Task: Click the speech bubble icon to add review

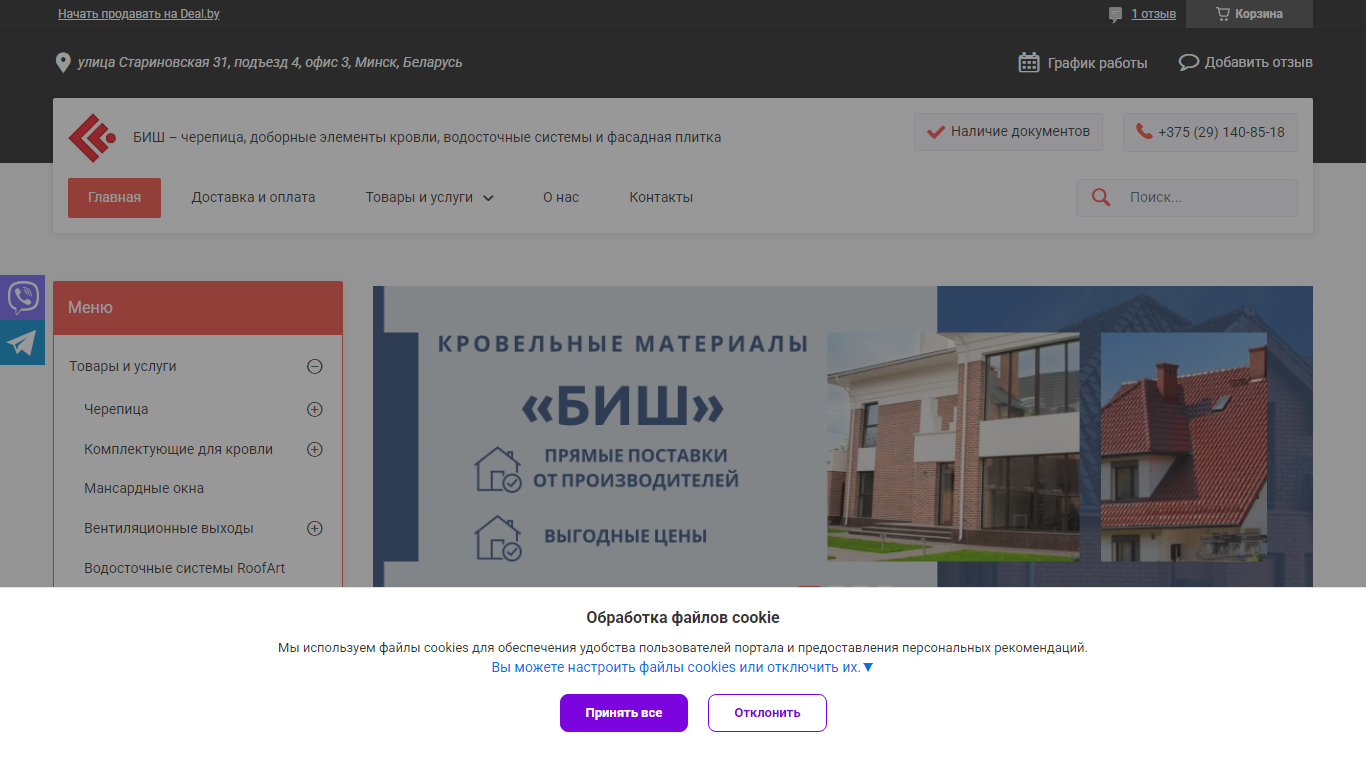Action: (x=1188, y=62)
